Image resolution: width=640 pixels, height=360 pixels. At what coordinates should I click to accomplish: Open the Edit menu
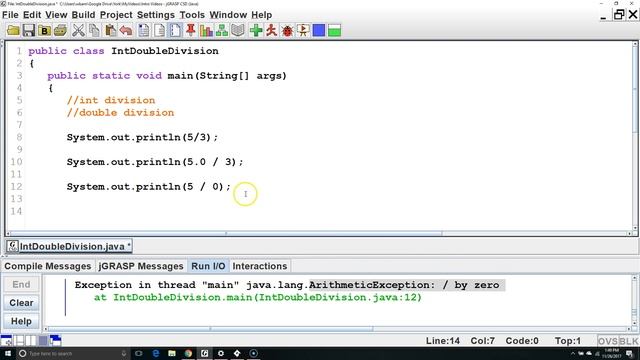point(32,15)
